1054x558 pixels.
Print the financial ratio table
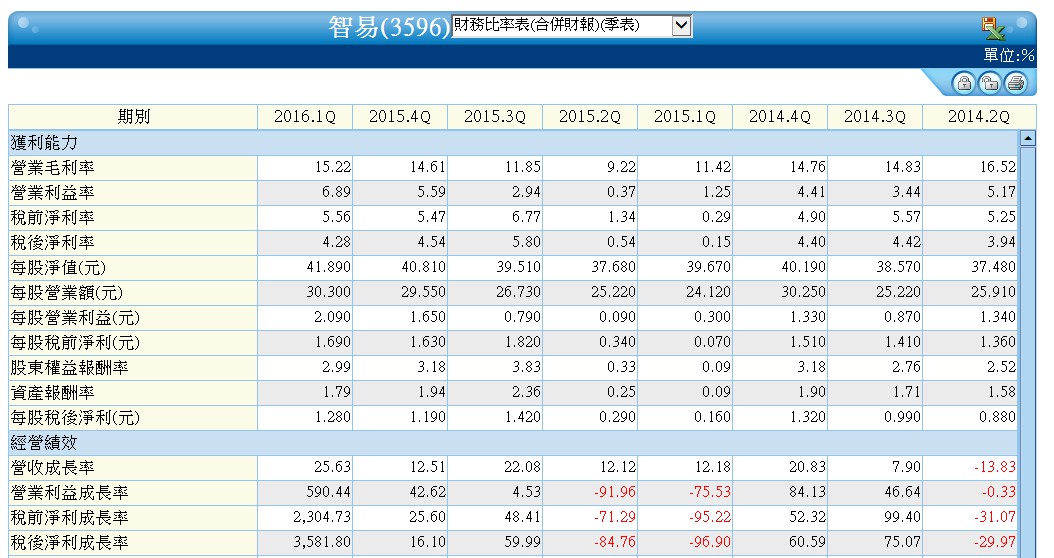[x=1016, y=83]
